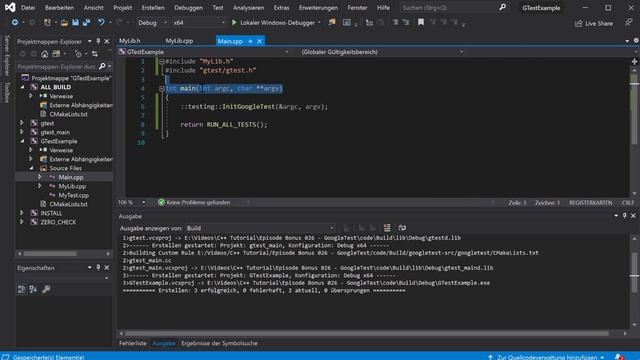Pin the Eigenschaften panel

point(98,268)
